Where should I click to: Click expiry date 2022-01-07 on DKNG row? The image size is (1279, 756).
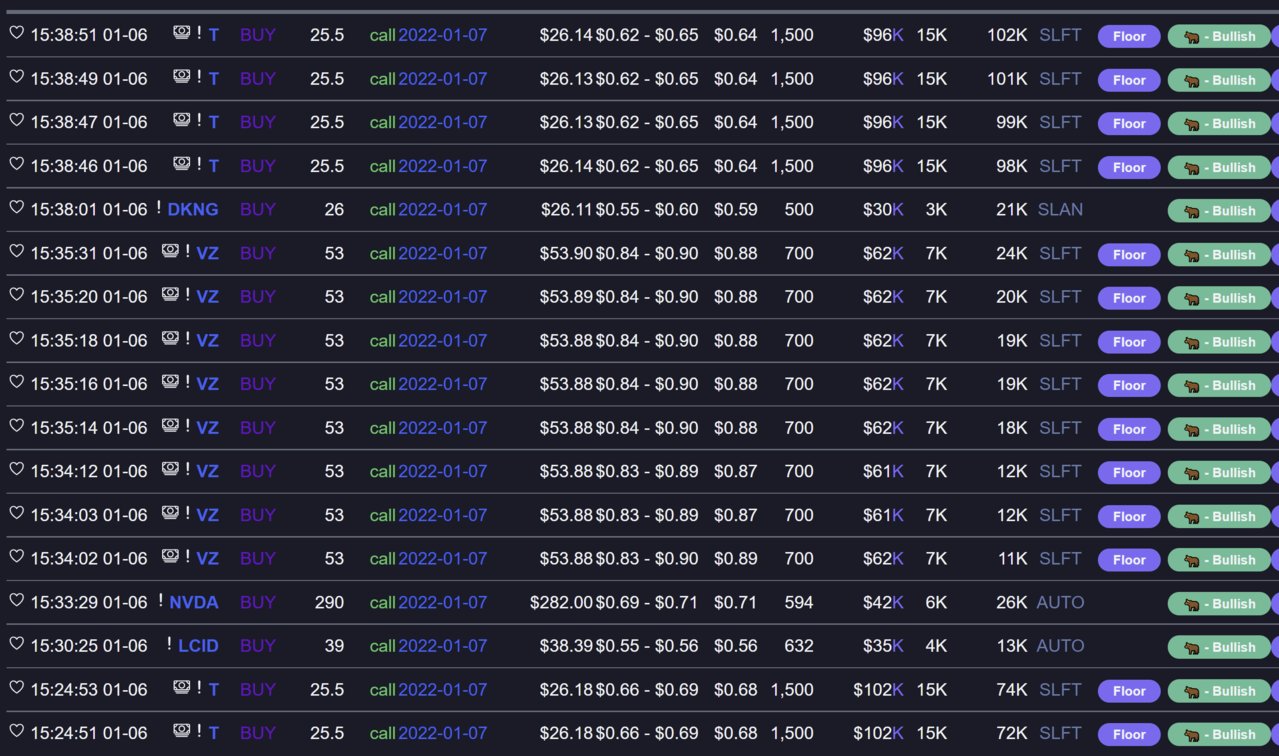pos(442,210)
